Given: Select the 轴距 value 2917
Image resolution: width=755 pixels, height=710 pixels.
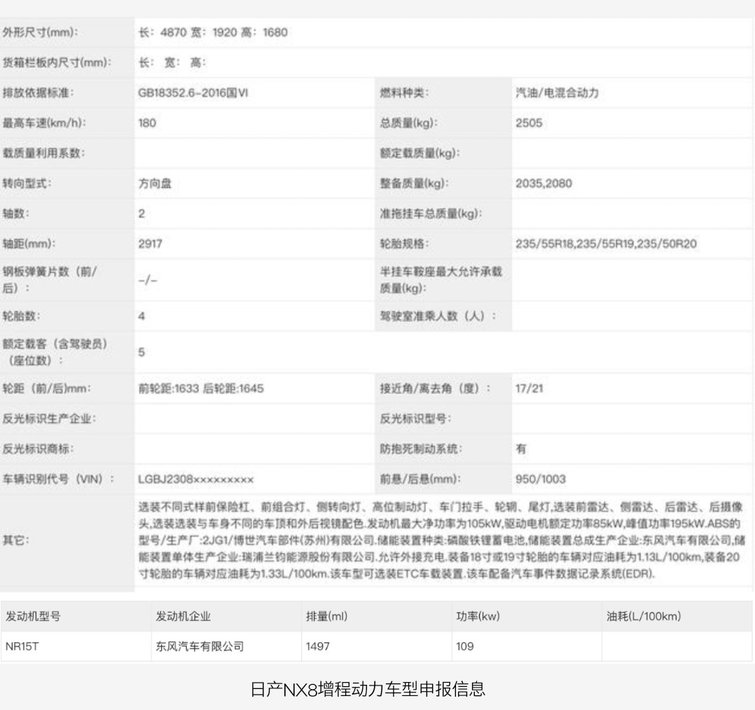Looking at the screenshot, I should pyautogui.click(x=149, y=244).
